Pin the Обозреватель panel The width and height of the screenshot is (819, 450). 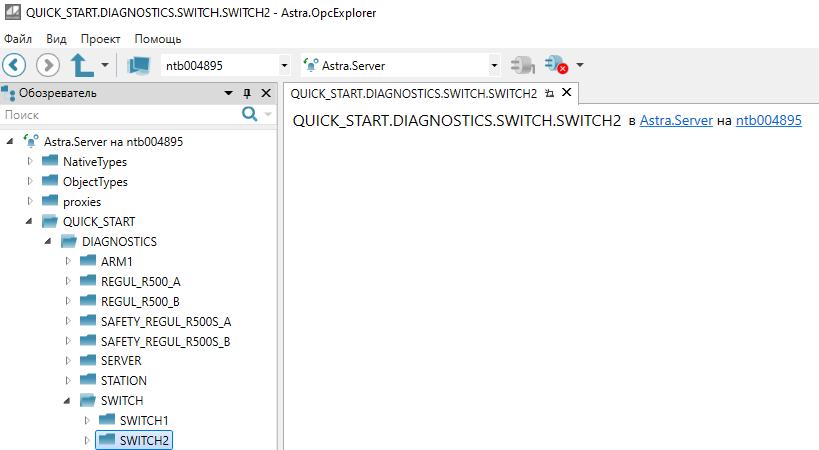[x=247, y=93]
